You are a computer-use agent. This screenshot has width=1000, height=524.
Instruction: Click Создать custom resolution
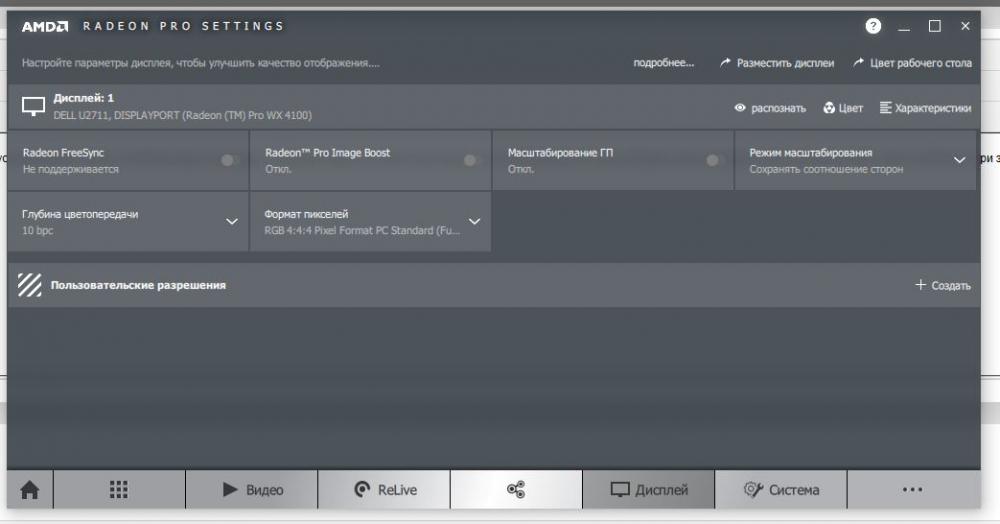tap(951, 286)
